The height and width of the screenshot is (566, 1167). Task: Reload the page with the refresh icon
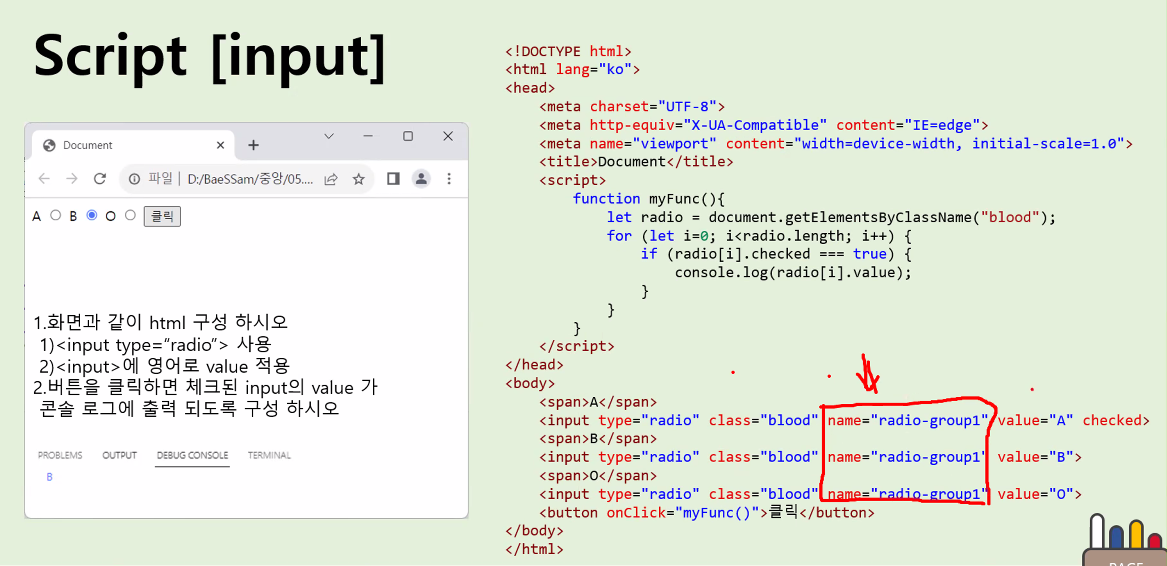(100, 179)
